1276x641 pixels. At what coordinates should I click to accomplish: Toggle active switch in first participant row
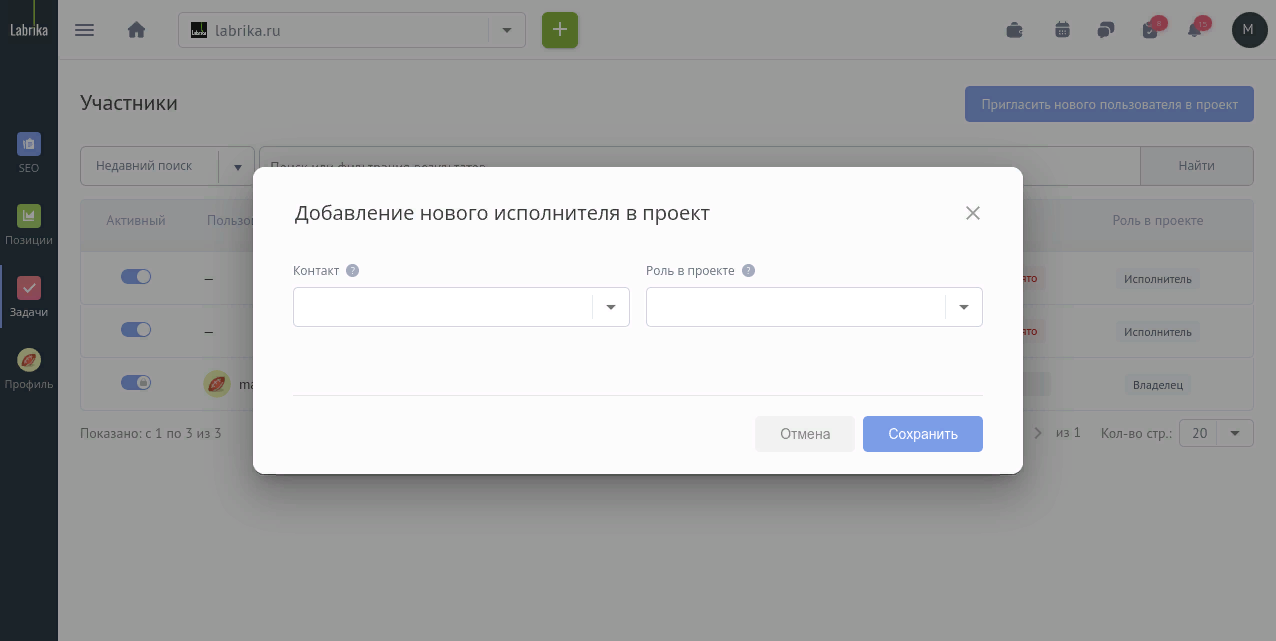tap(136, 277)
